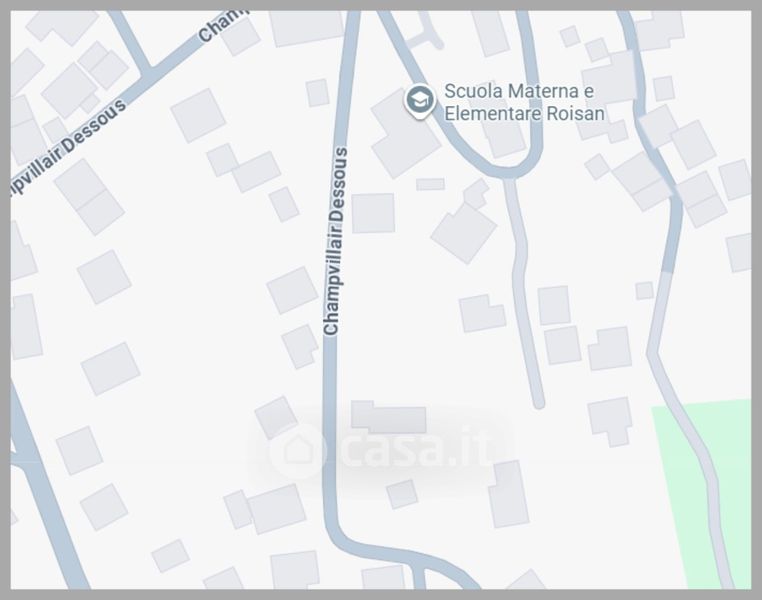Screen dimensions: 762x600
Task: Click the school graduation-cap map pin
Action: point(420,101)
